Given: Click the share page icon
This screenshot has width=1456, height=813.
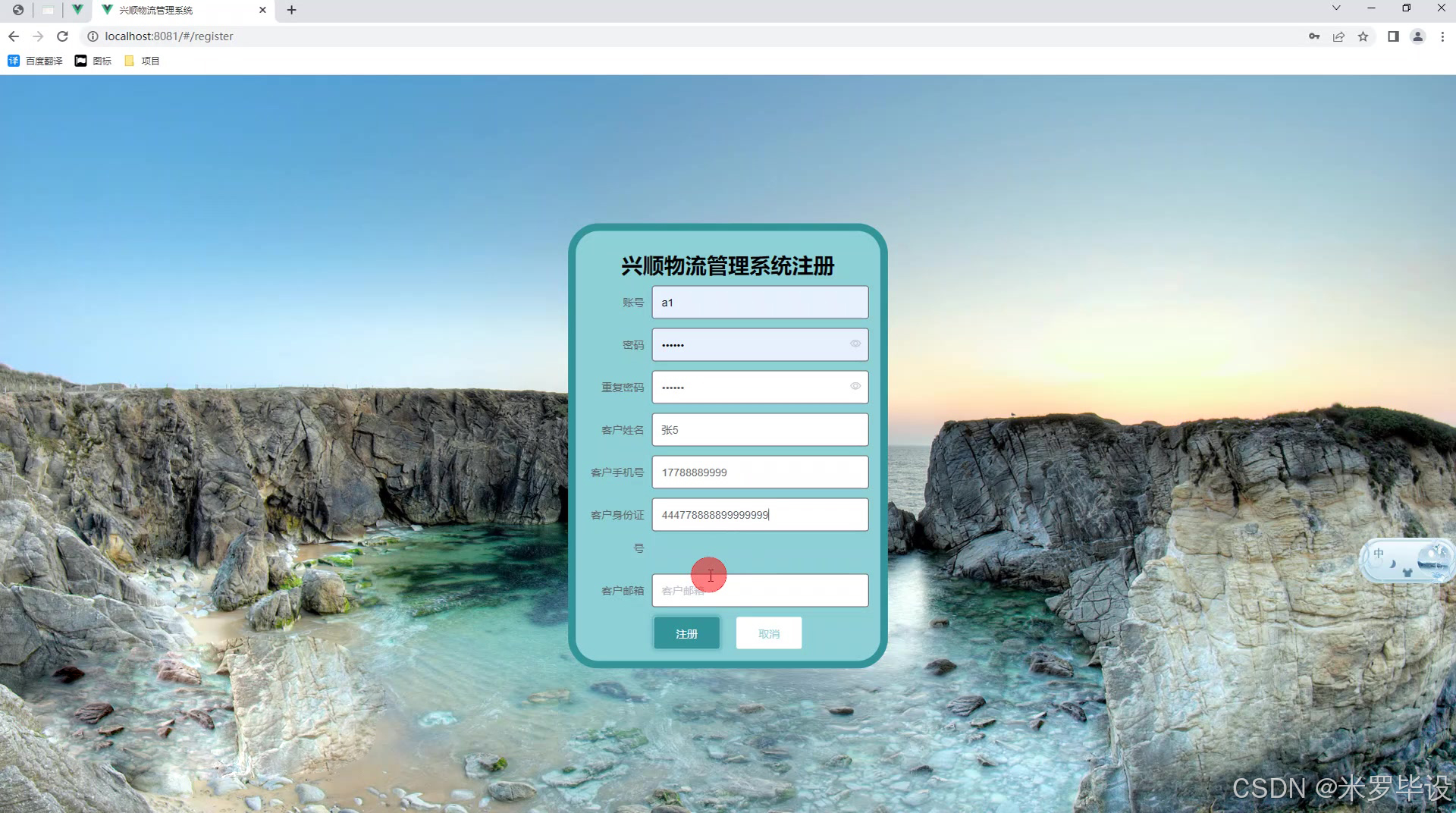Looking at the screenshot, I should [1338, 36].
